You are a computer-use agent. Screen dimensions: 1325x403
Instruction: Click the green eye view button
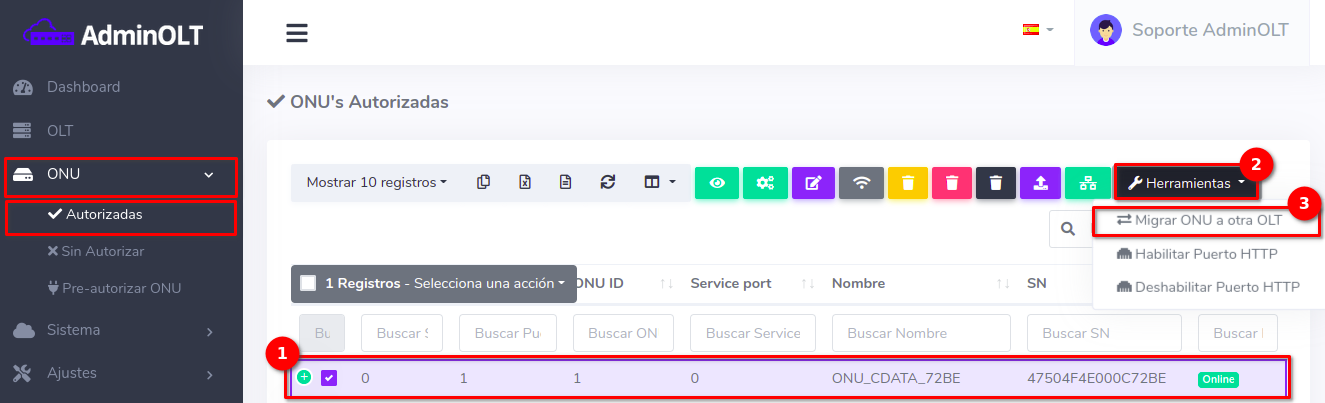(717, 183)
